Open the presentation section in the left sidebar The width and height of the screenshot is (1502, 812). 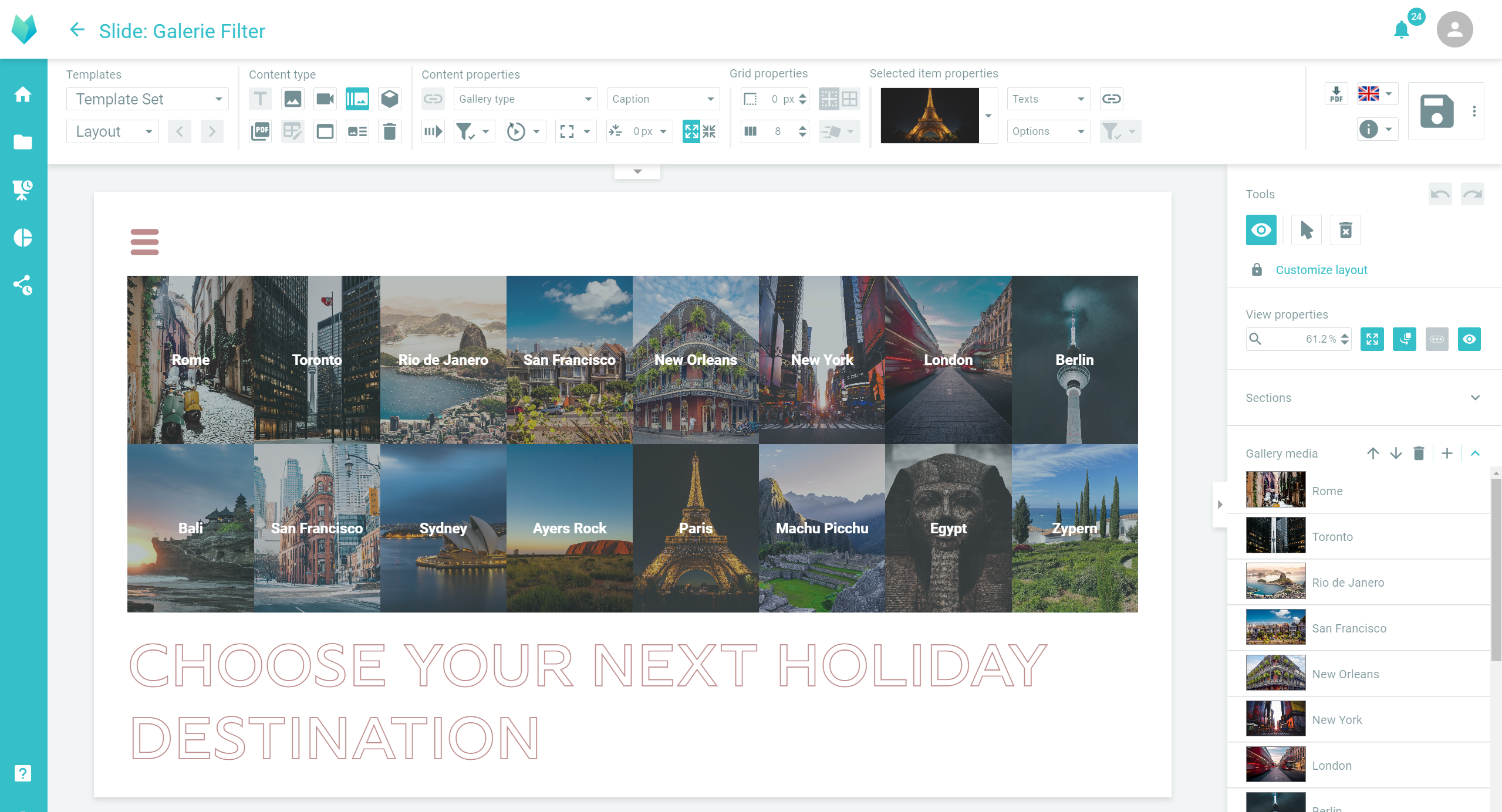coord(23,190)
